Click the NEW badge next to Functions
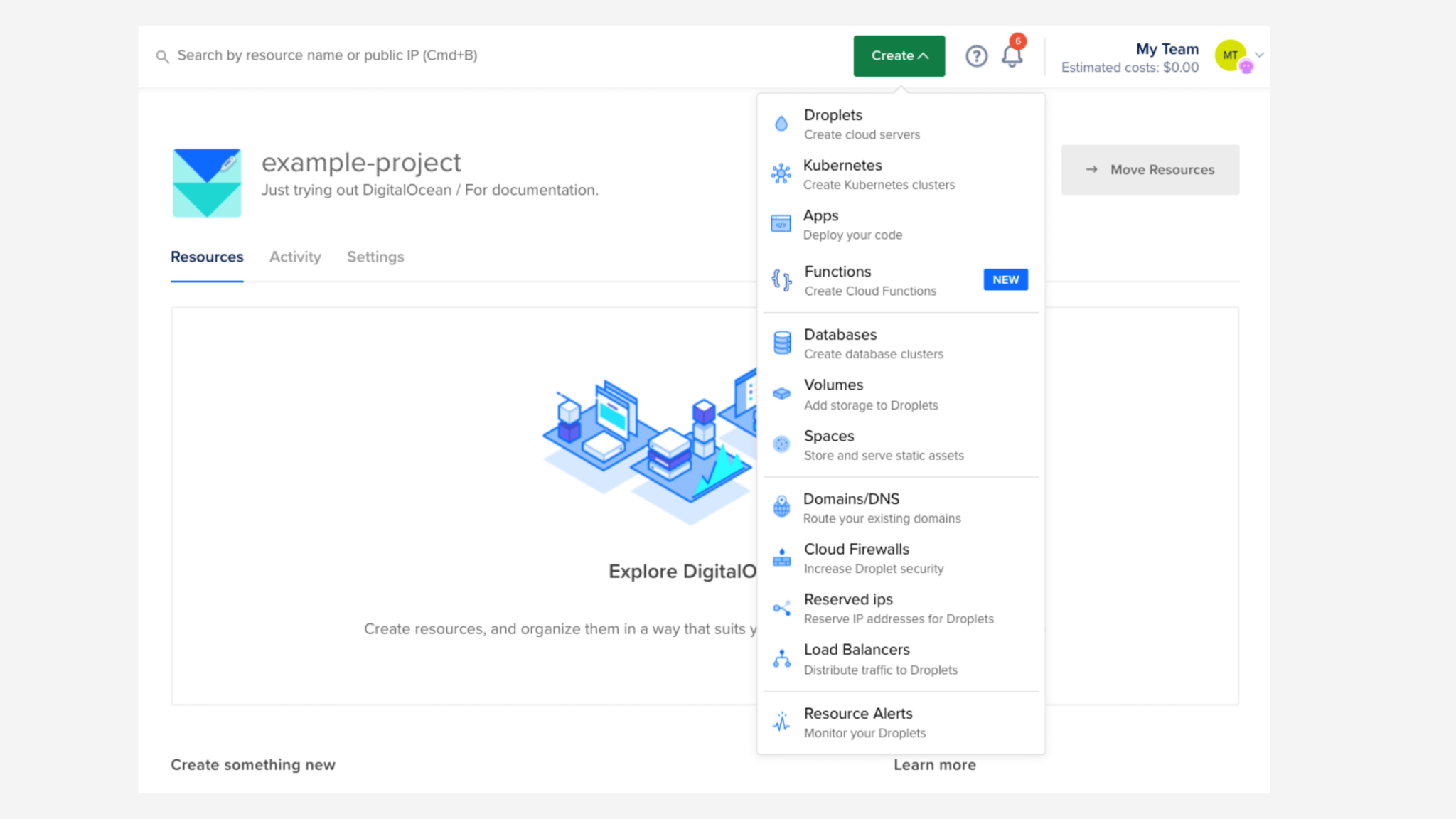The image size is (1456, 819). (1006, 279)
